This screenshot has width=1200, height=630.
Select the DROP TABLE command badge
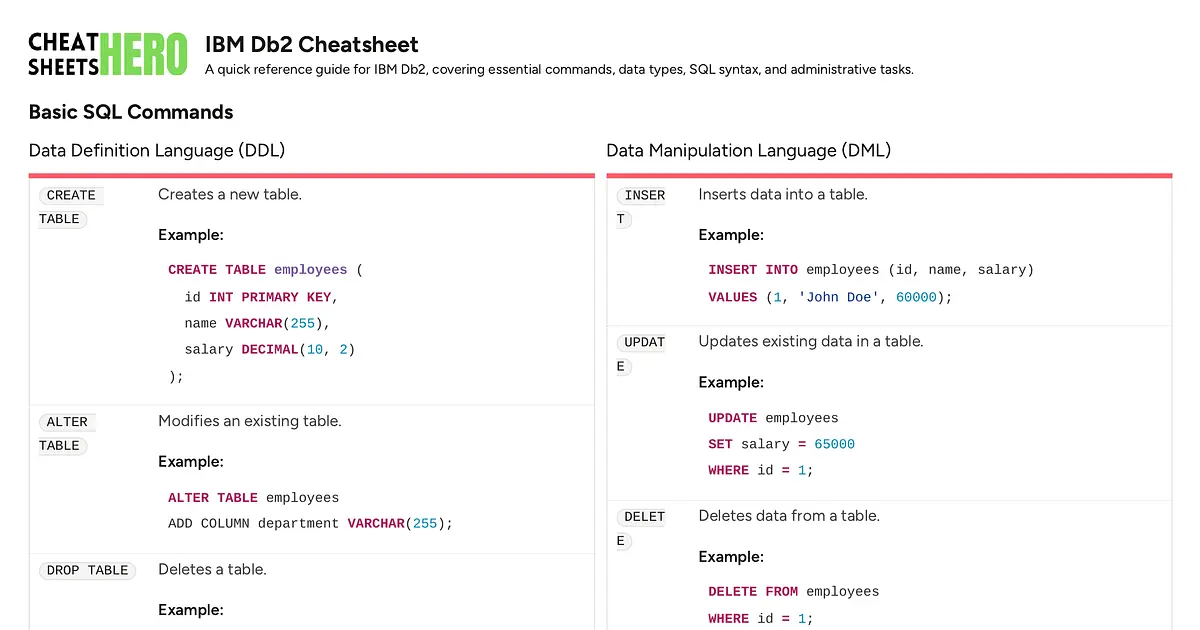click(88, 569)
